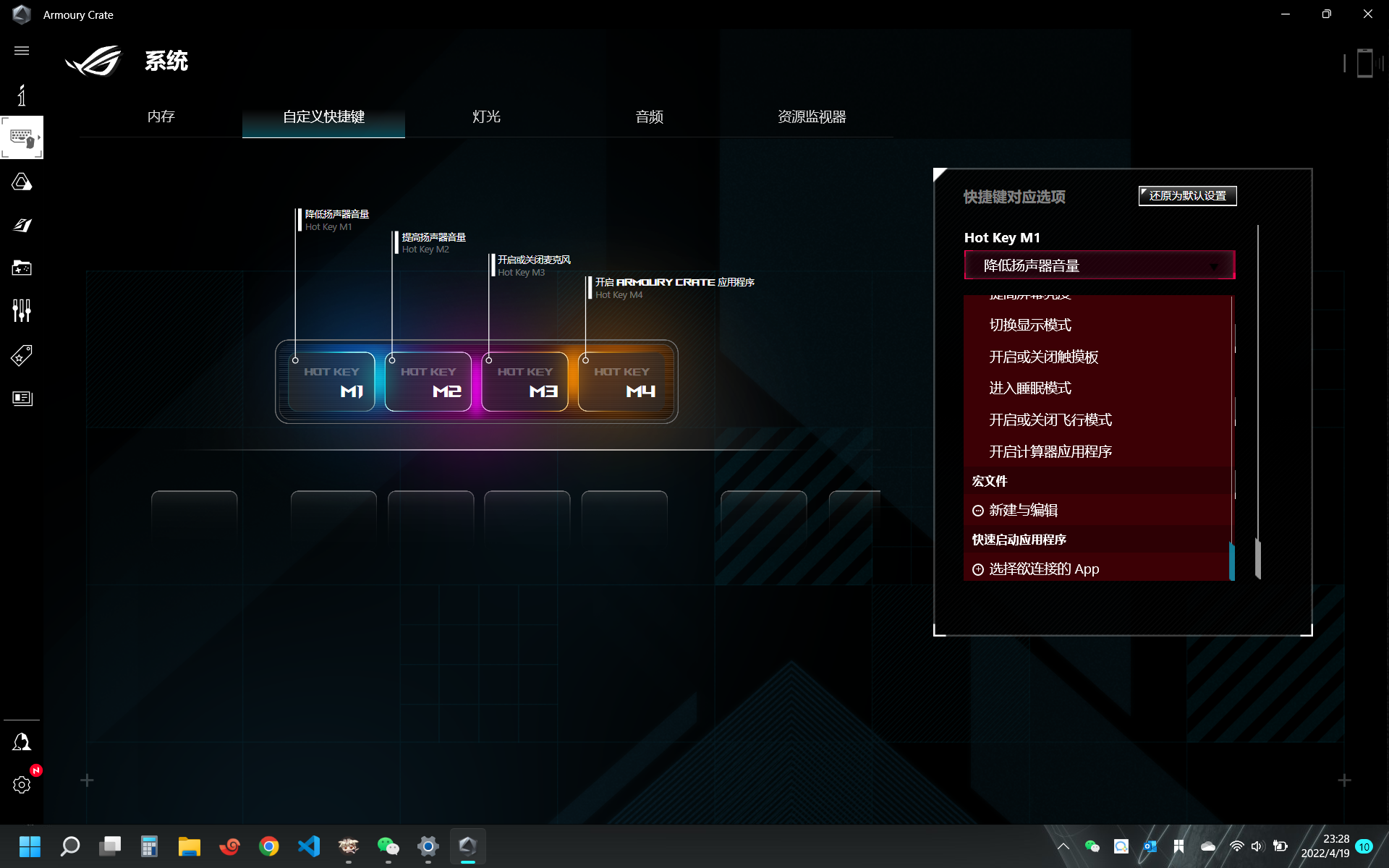Switch to the 灯光 tab
This screenshot has height=868, width=1389.
tap(486, 116)
